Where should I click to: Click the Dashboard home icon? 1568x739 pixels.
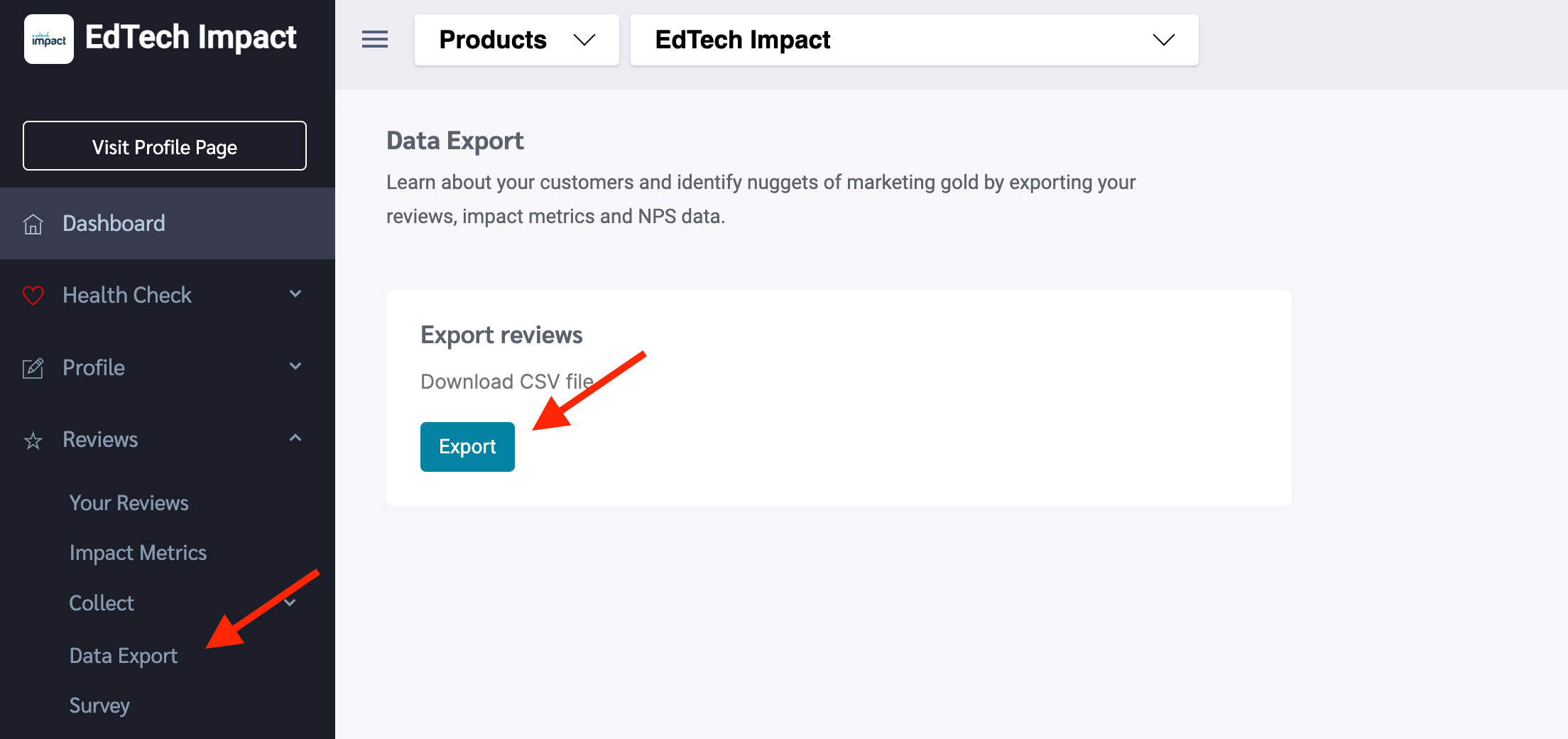pyautogui.click(x=33, y=224)
